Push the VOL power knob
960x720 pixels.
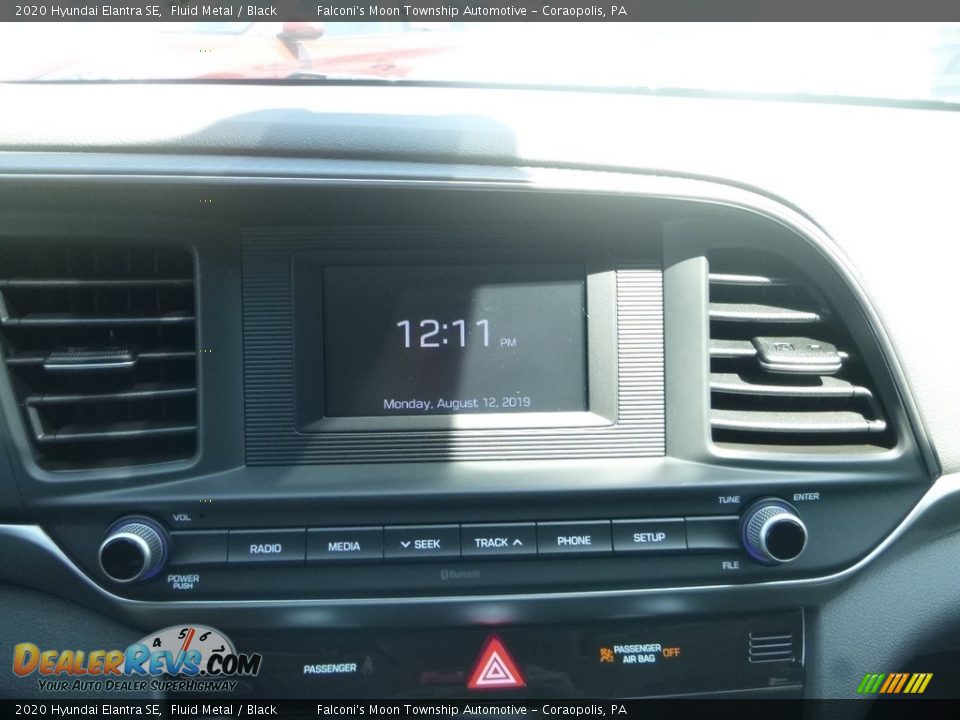(x=132, y=549)
